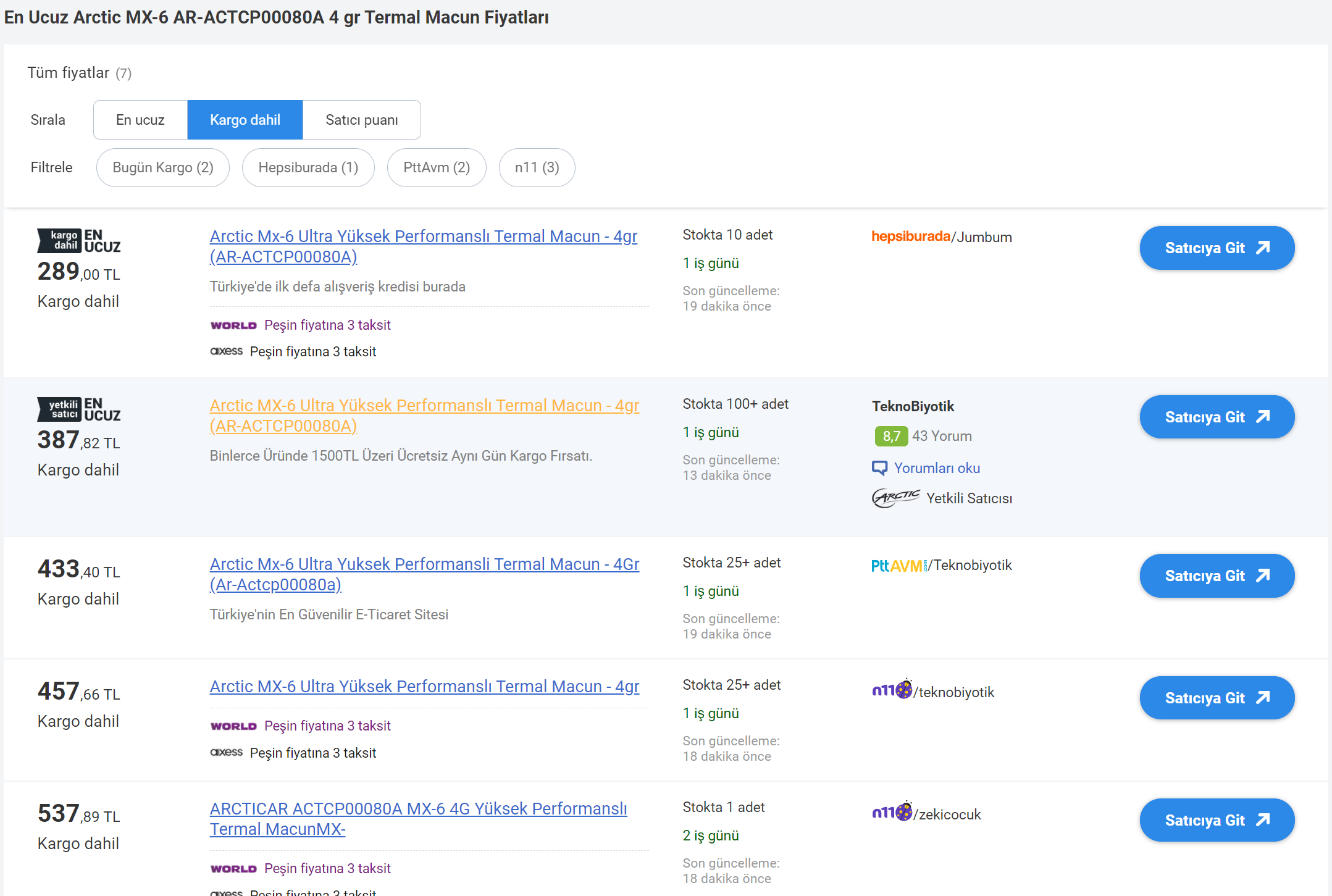Click the hepsiburada logo for Jumbum

[910, 237]
